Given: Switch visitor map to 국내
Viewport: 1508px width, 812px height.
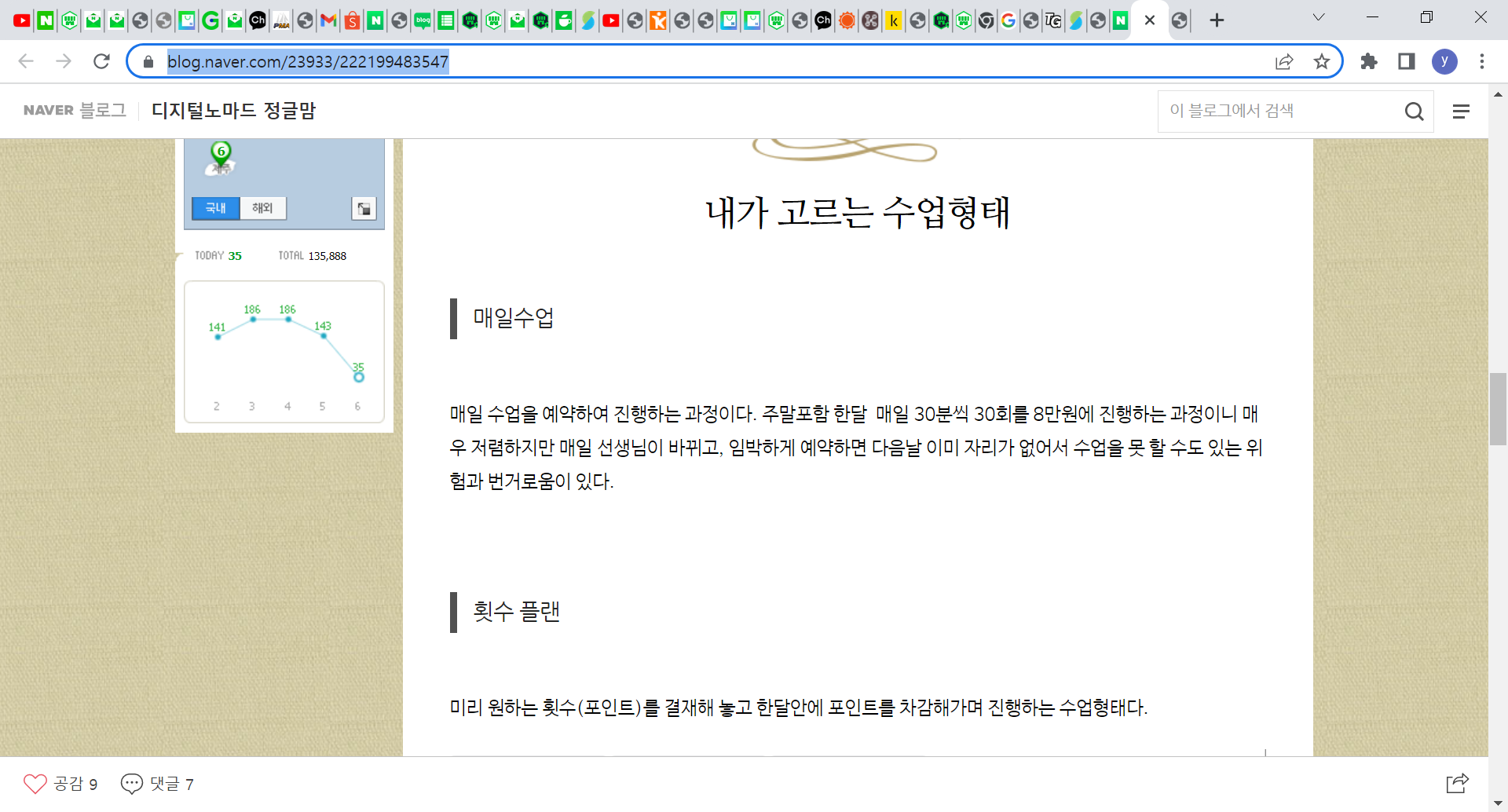Looking at the screenshot, I should pos(216,208).
